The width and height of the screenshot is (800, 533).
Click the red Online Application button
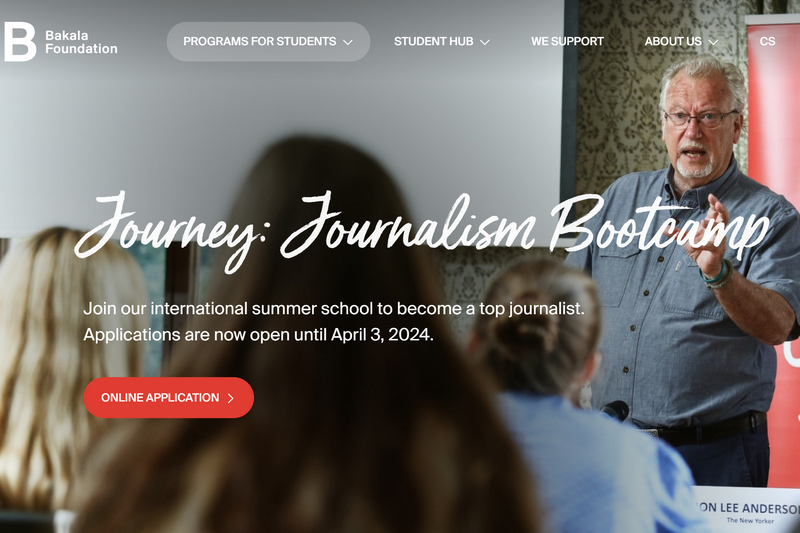click(169, 398)
